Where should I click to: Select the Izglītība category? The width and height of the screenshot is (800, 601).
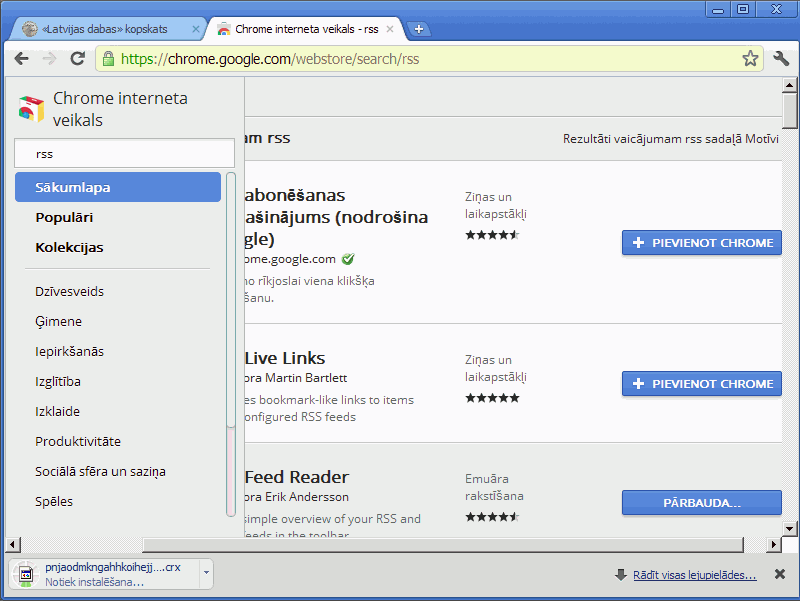click(x=58, y=382)
